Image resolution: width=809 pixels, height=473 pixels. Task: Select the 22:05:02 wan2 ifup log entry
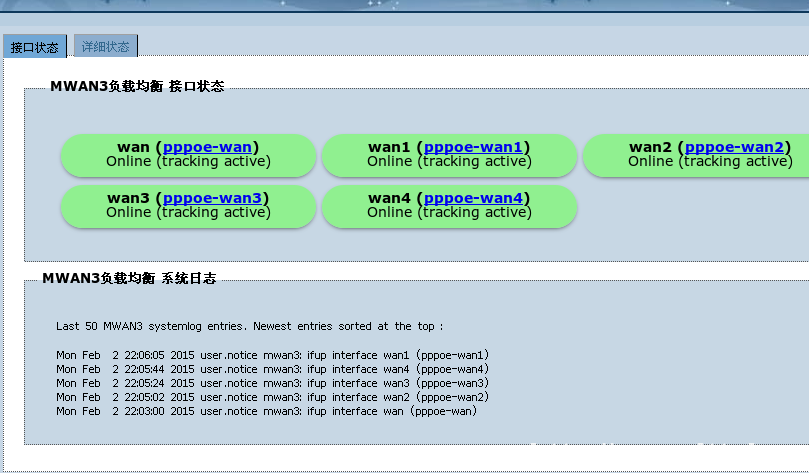pyautogui.click(x=272, y=397)
